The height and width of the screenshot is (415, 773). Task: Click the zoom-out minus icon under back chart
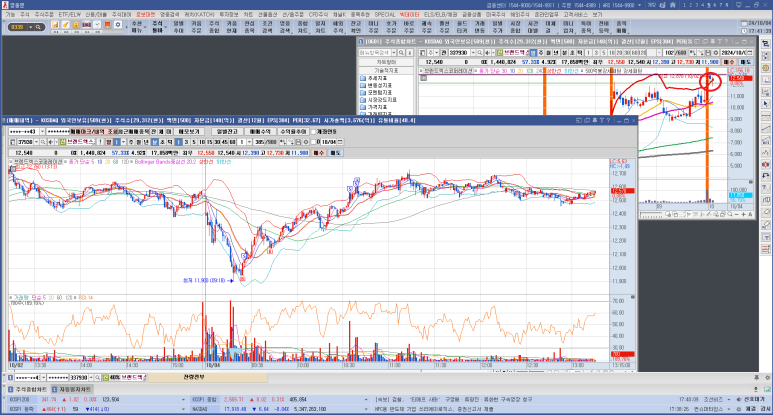click(x=737, y=214)
